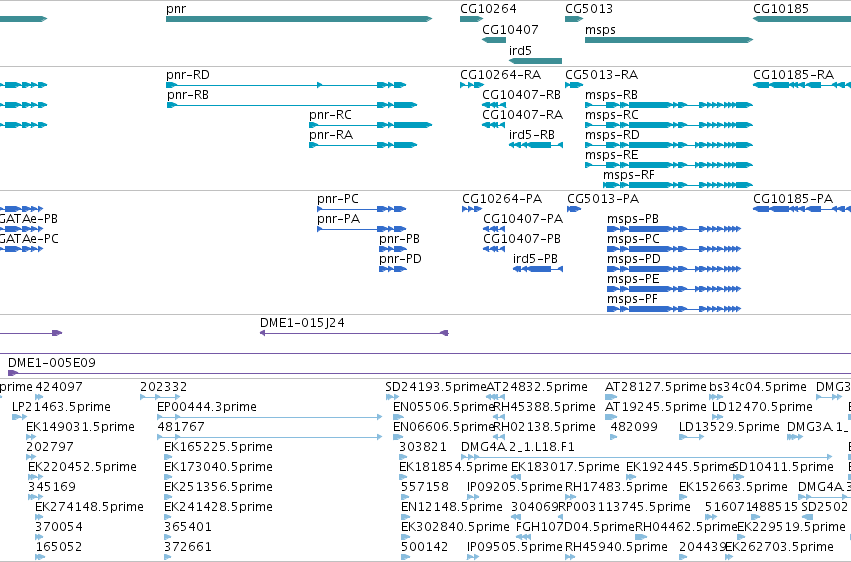This screenshot has height=562, width=851.
Task: Click protein GATAe-PB
Action: tap(22, 229)
